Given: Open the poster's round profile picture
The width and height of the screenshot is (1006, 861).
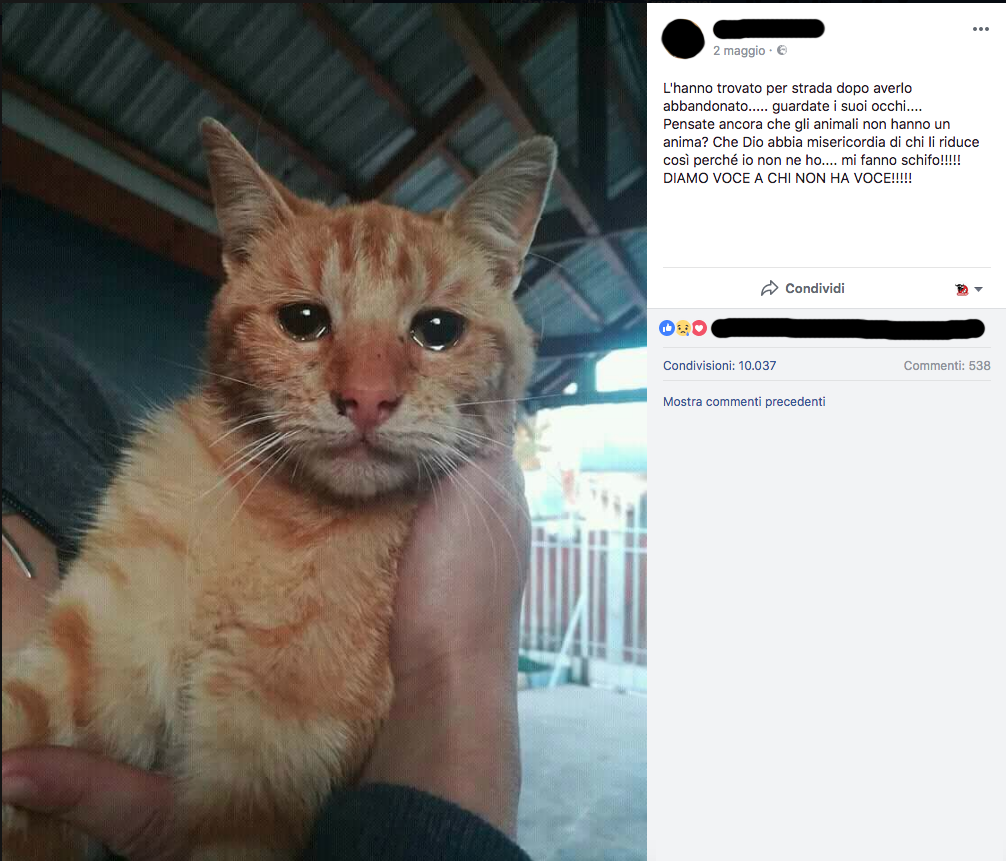Looking at the screenshot, I should (x=683, y=38).
